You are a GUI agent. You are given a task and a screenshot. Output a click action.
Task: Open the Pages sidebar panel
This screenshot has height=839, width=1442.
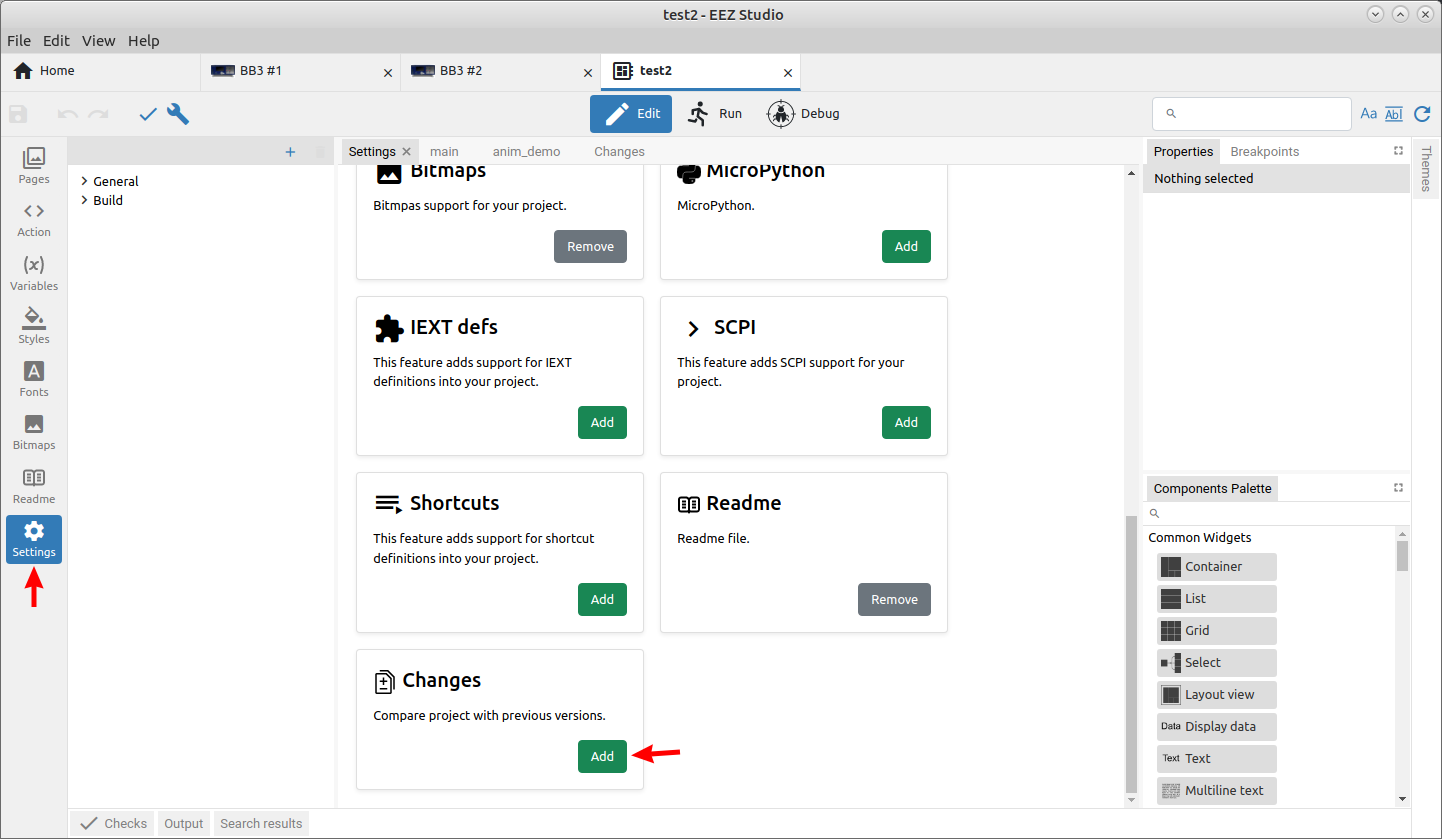tap(34, 165)
